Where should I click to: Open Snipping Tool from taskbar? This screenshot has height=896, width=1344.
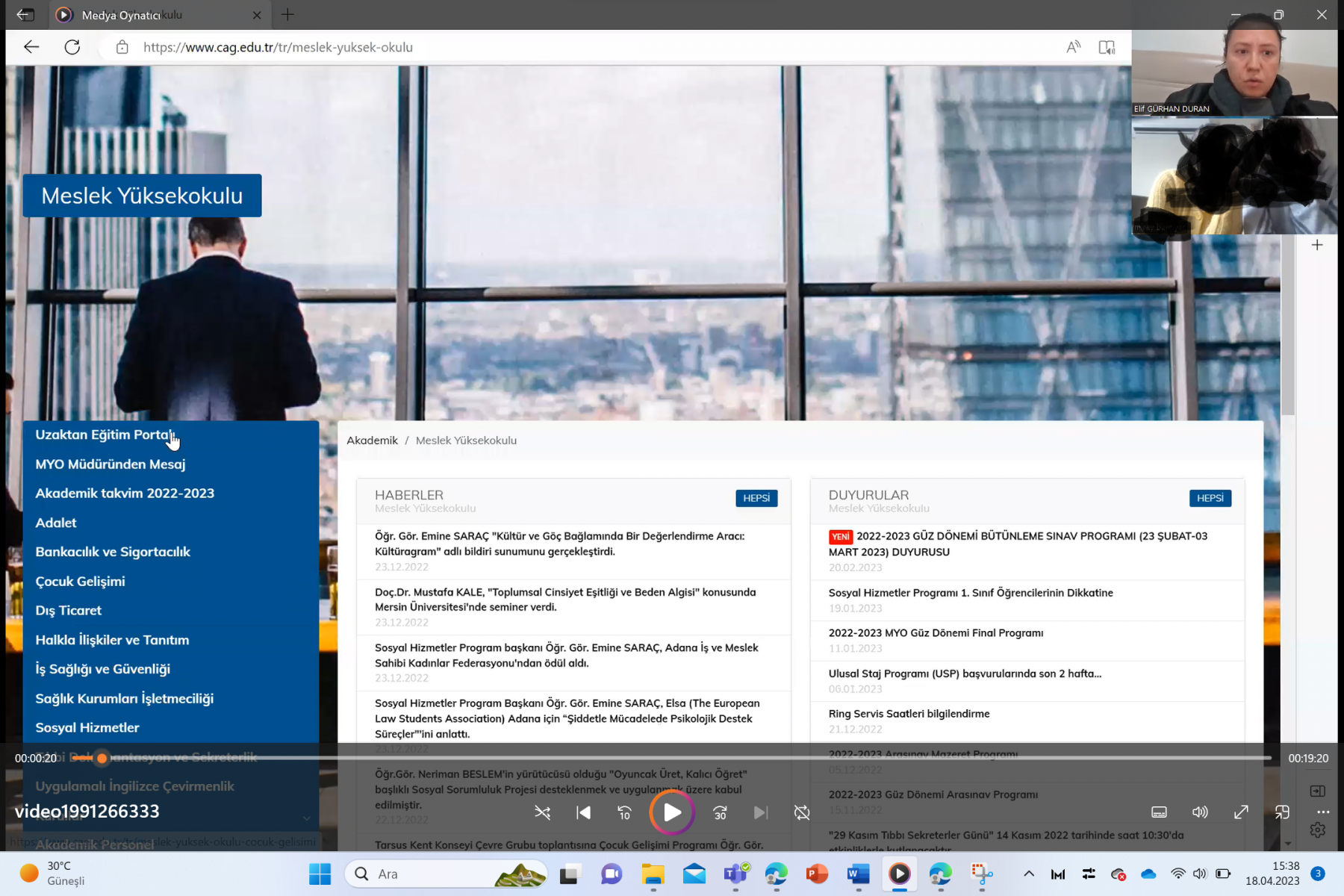click(x=982, y=874)
